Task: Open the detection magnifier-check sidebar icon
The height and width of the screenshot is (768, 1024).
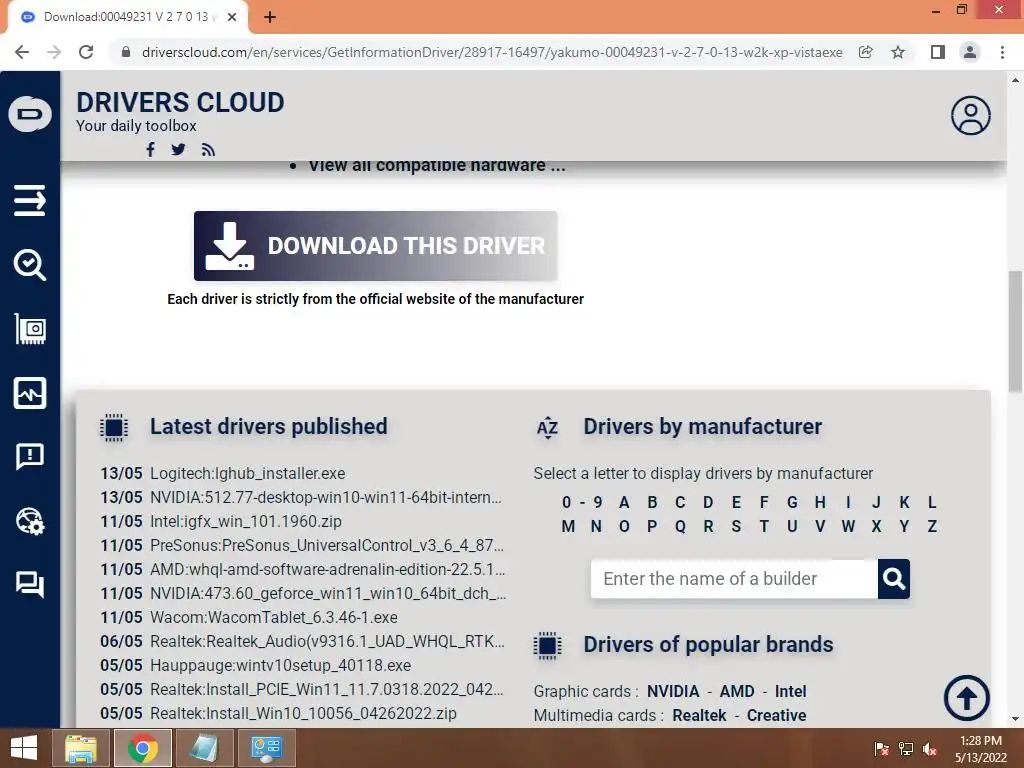Action: pyautogui.click(x=30, y=264)
